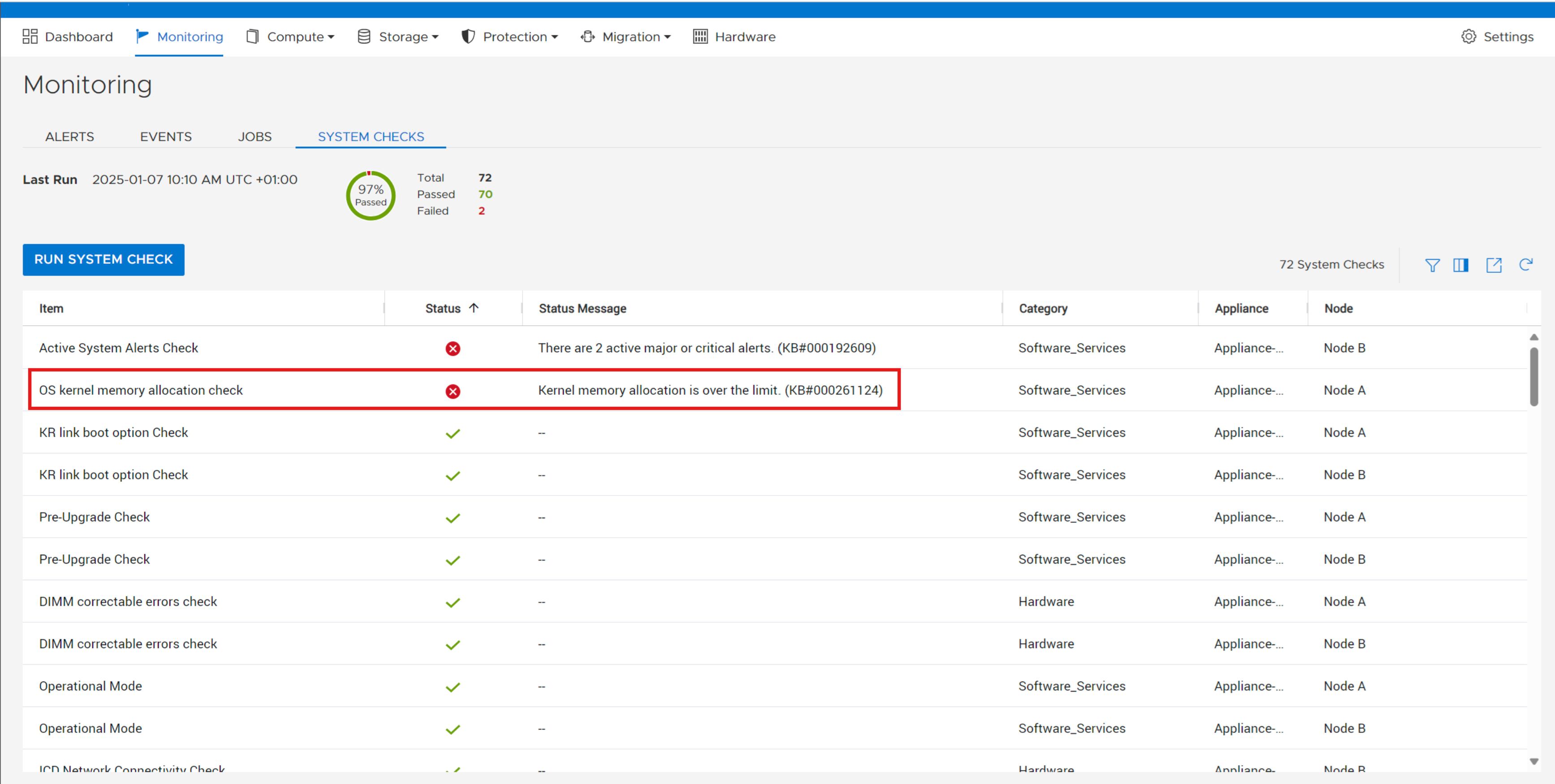Open the EVENTS tab

click(x=165, y=136)
